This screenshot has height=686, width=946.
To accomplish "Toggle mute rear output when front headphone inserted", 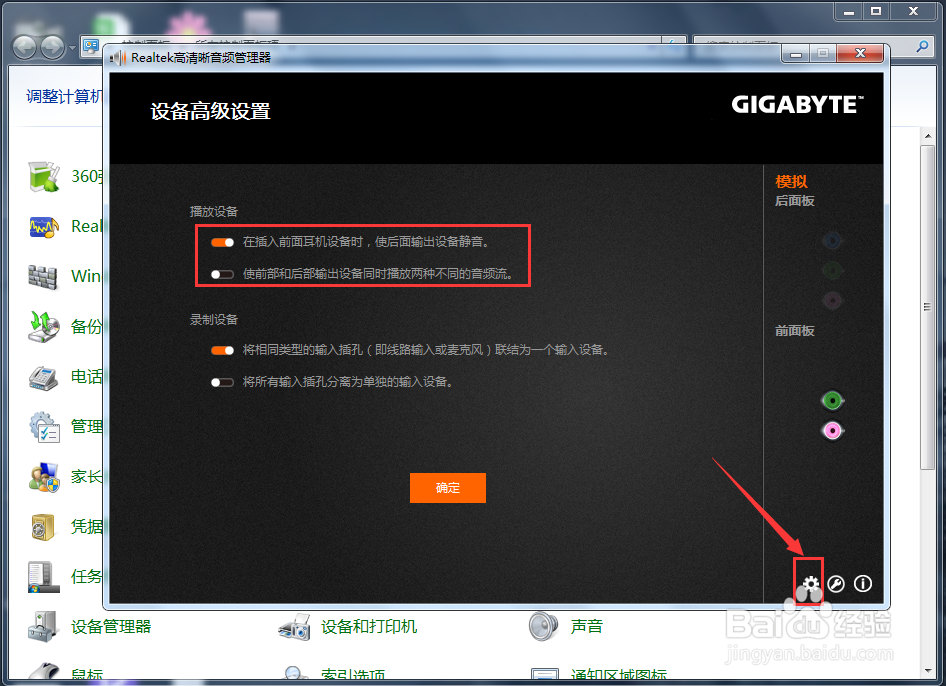I will click(x=222, y=242).
